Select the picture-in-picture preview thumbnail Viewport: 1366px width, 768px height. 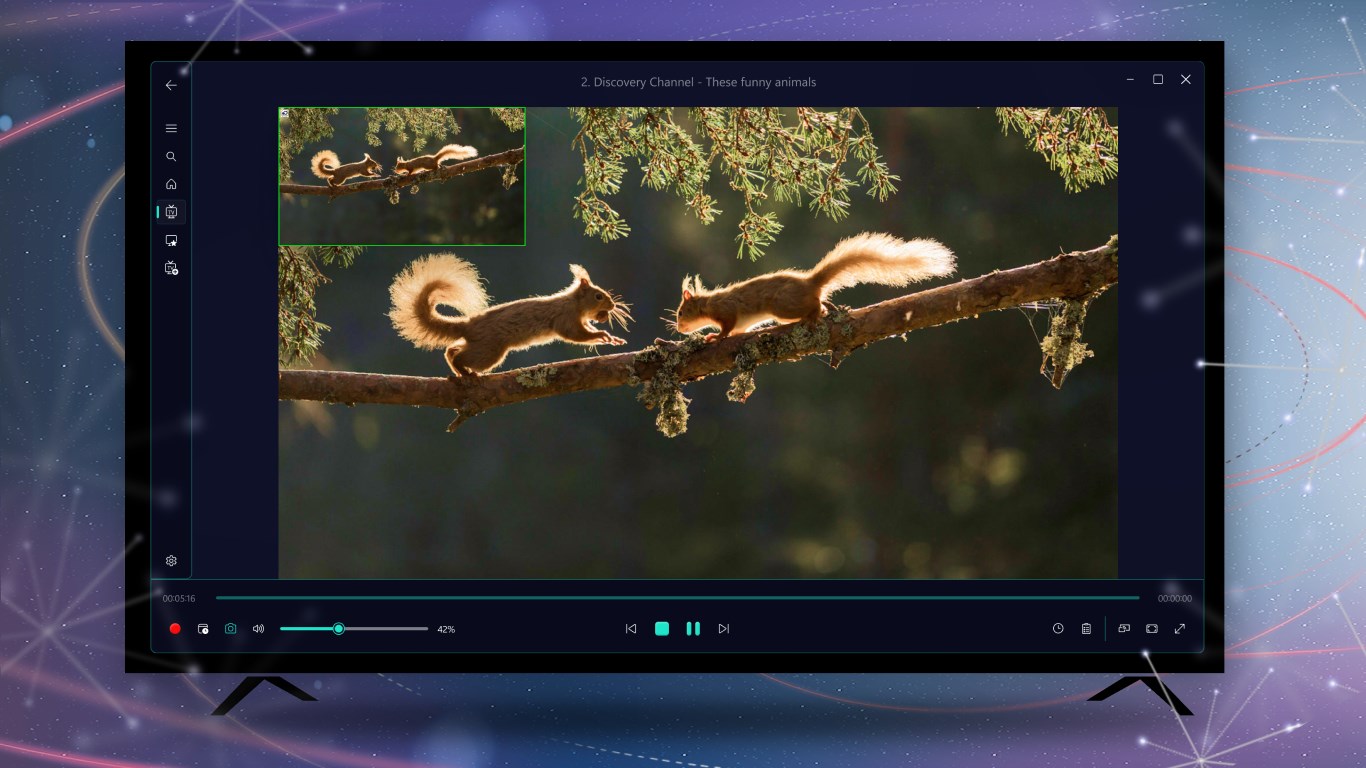[402, 176]
